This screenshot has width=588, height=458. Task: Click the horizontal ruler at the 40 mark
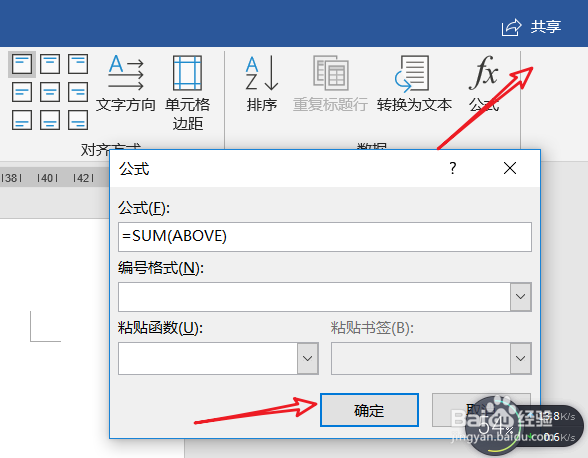tap(47, 178)
